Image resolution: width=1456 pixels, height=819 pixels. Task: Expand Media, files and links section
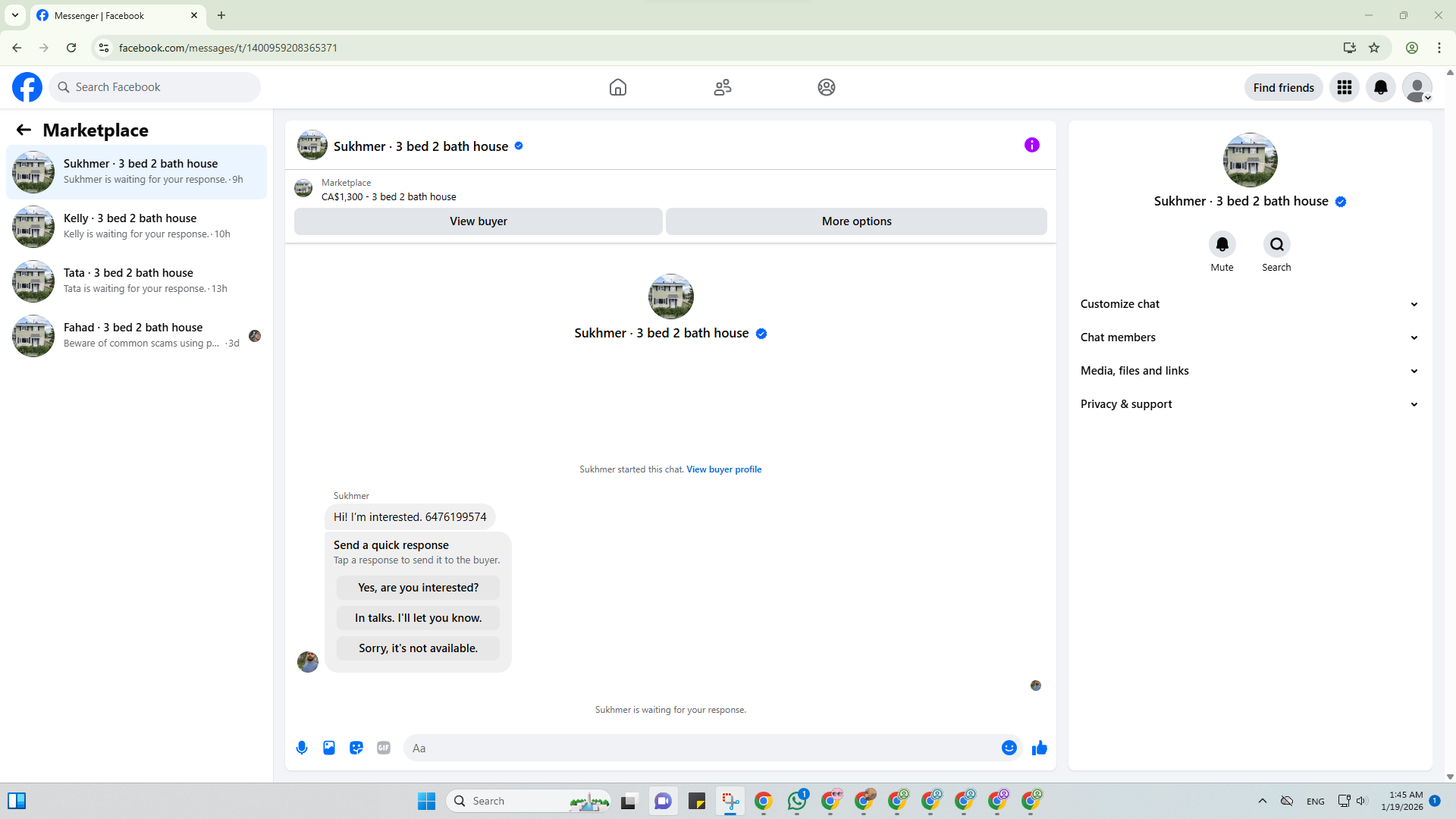click(1250, 371)
